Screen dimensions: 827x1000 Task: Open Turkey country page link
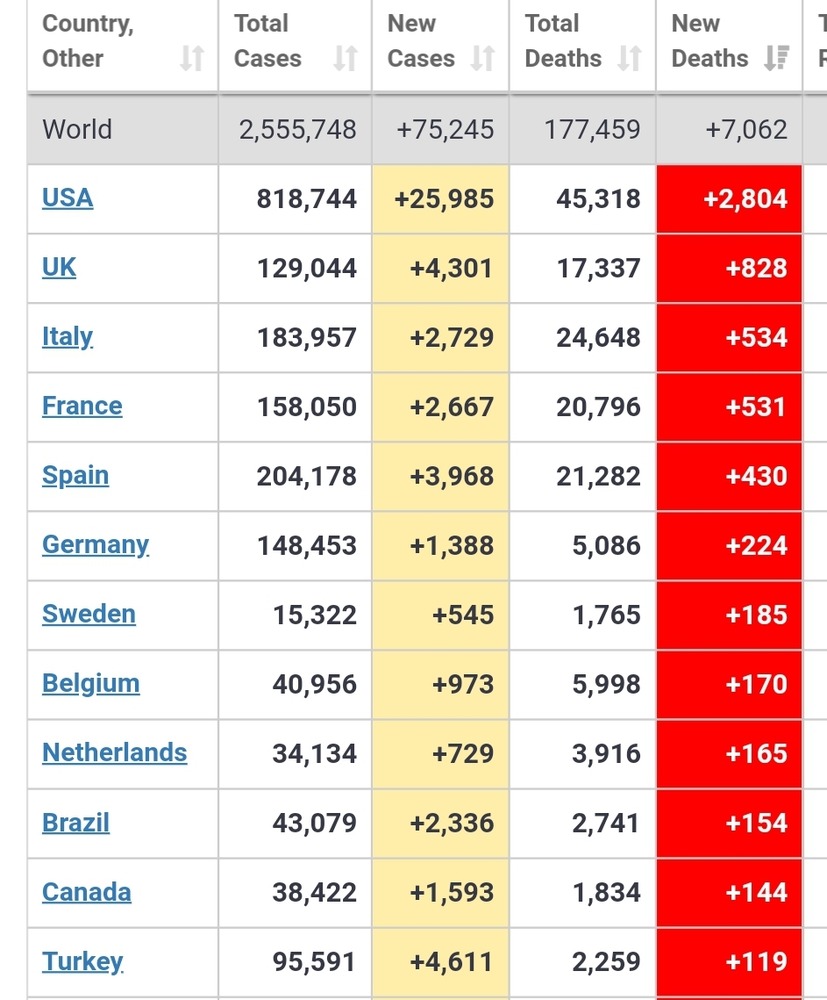pos(82,962)
